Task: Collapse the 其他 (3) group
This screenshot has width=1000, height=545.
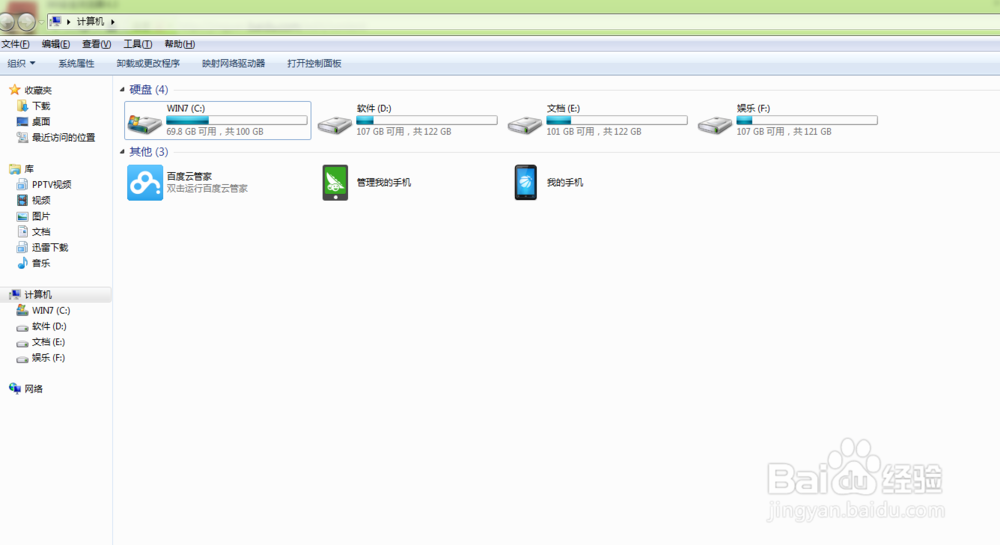Action: click(122, 152)
